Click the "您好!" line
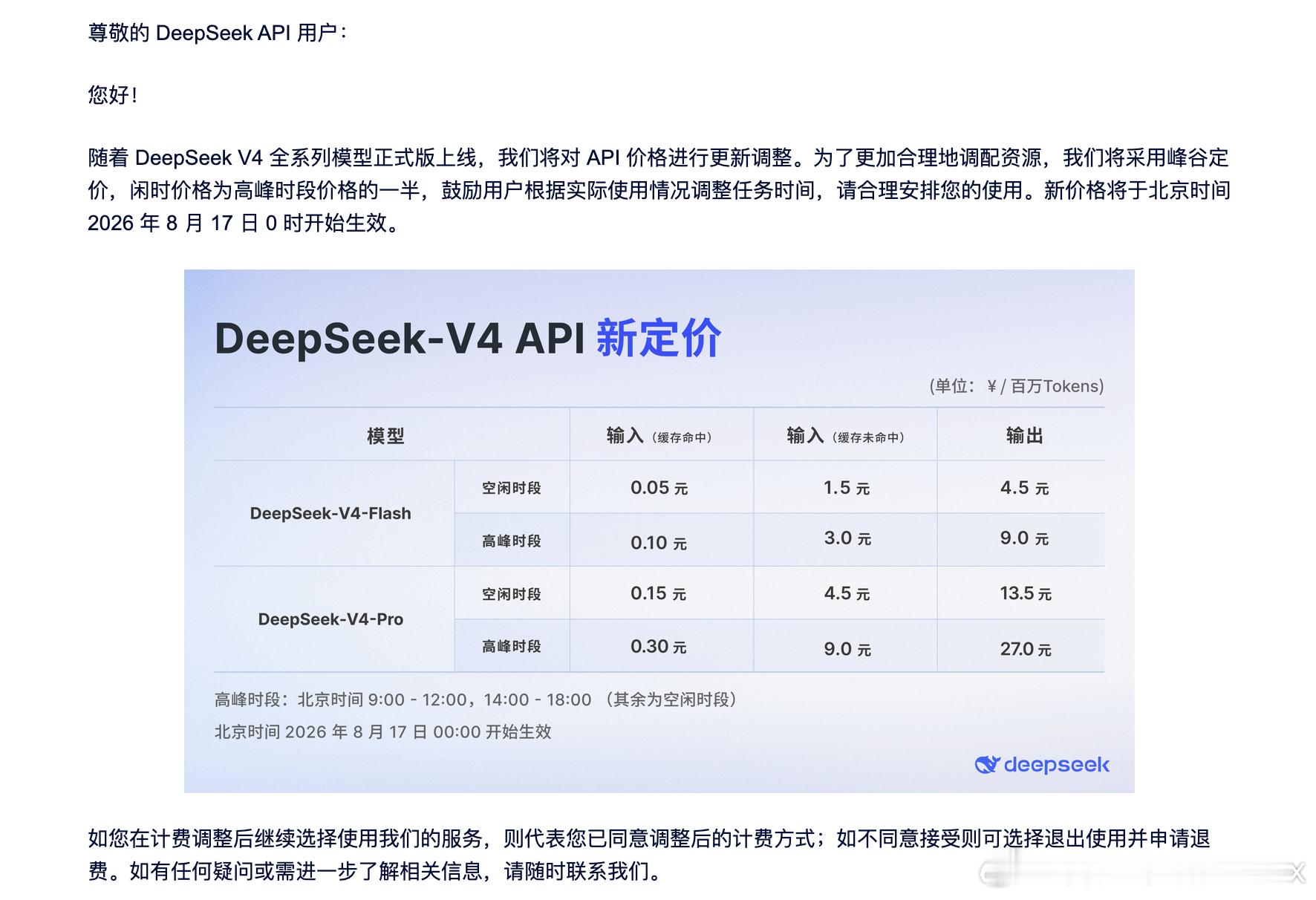This screenshot has height=900, width=1316. click(113, 95)
